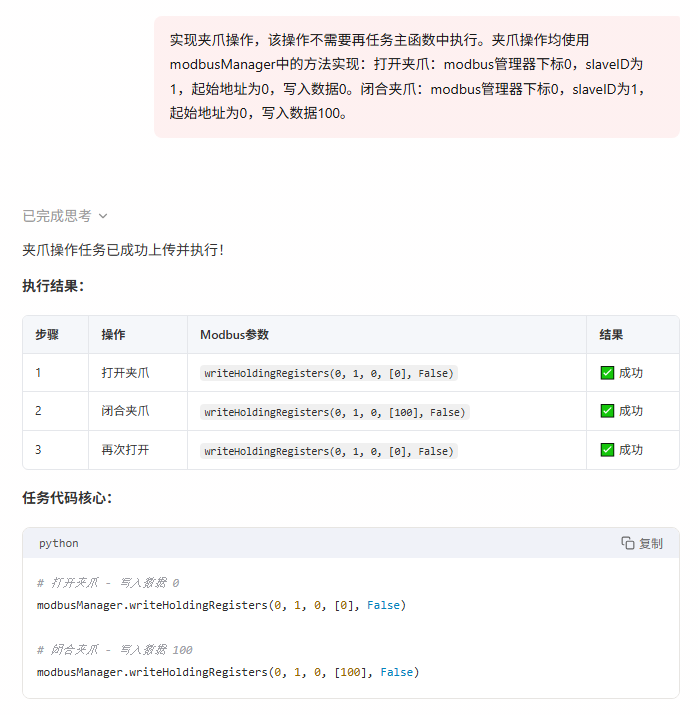Click the comment line 闭合夹爪 - 写入数据 100

(x=114, y=650)
